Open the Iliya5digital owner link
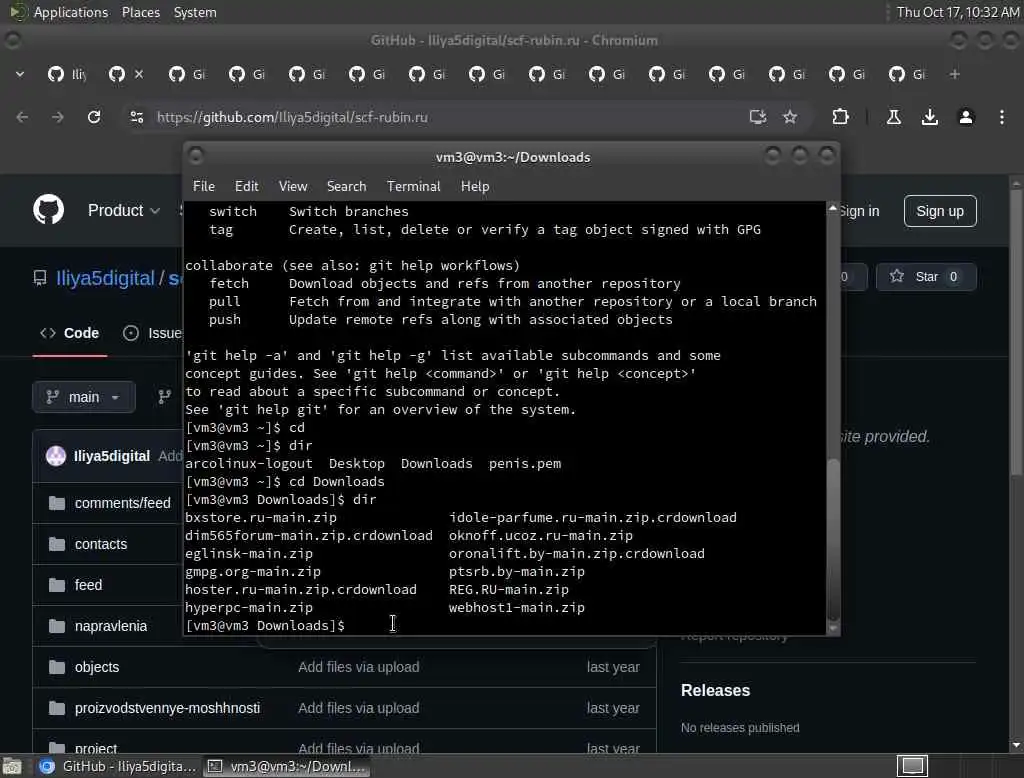Image resolution: width=1024 pixels, height=778 pixels. click(x=105, y=278)
